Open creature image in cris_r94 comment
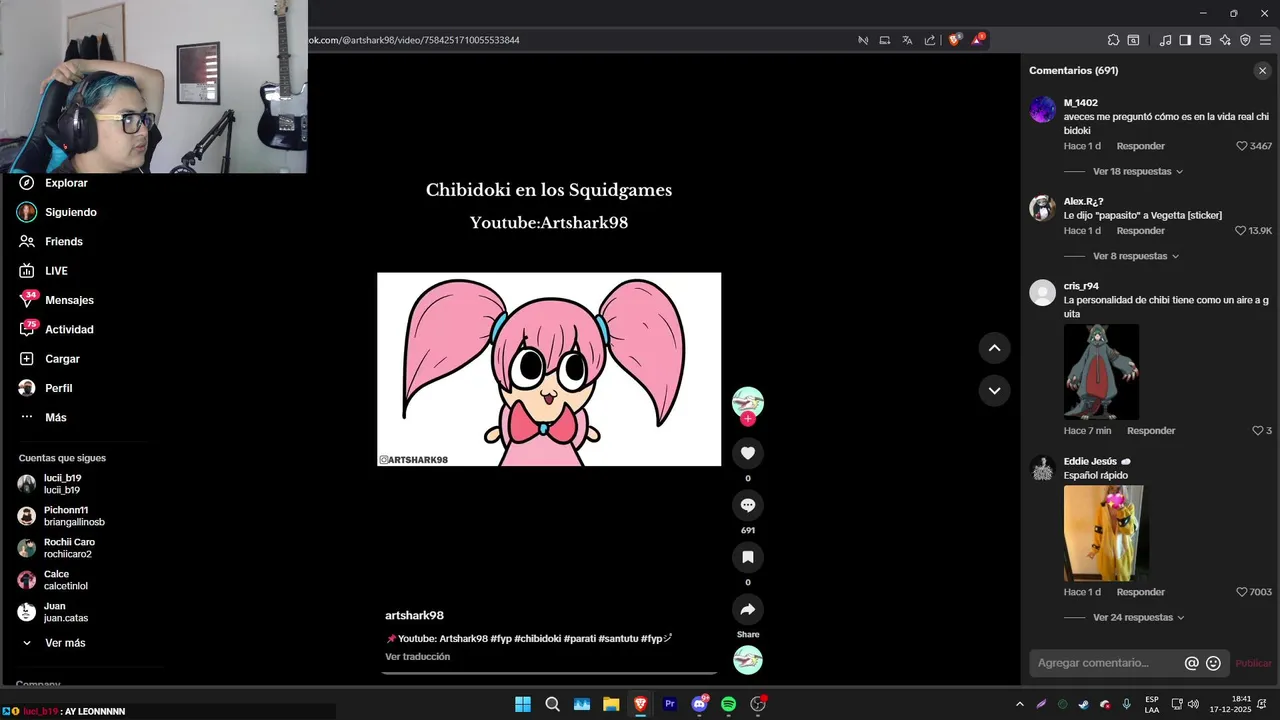The width and height of the screenshot is (1280, 720). tap(1101, 371)
